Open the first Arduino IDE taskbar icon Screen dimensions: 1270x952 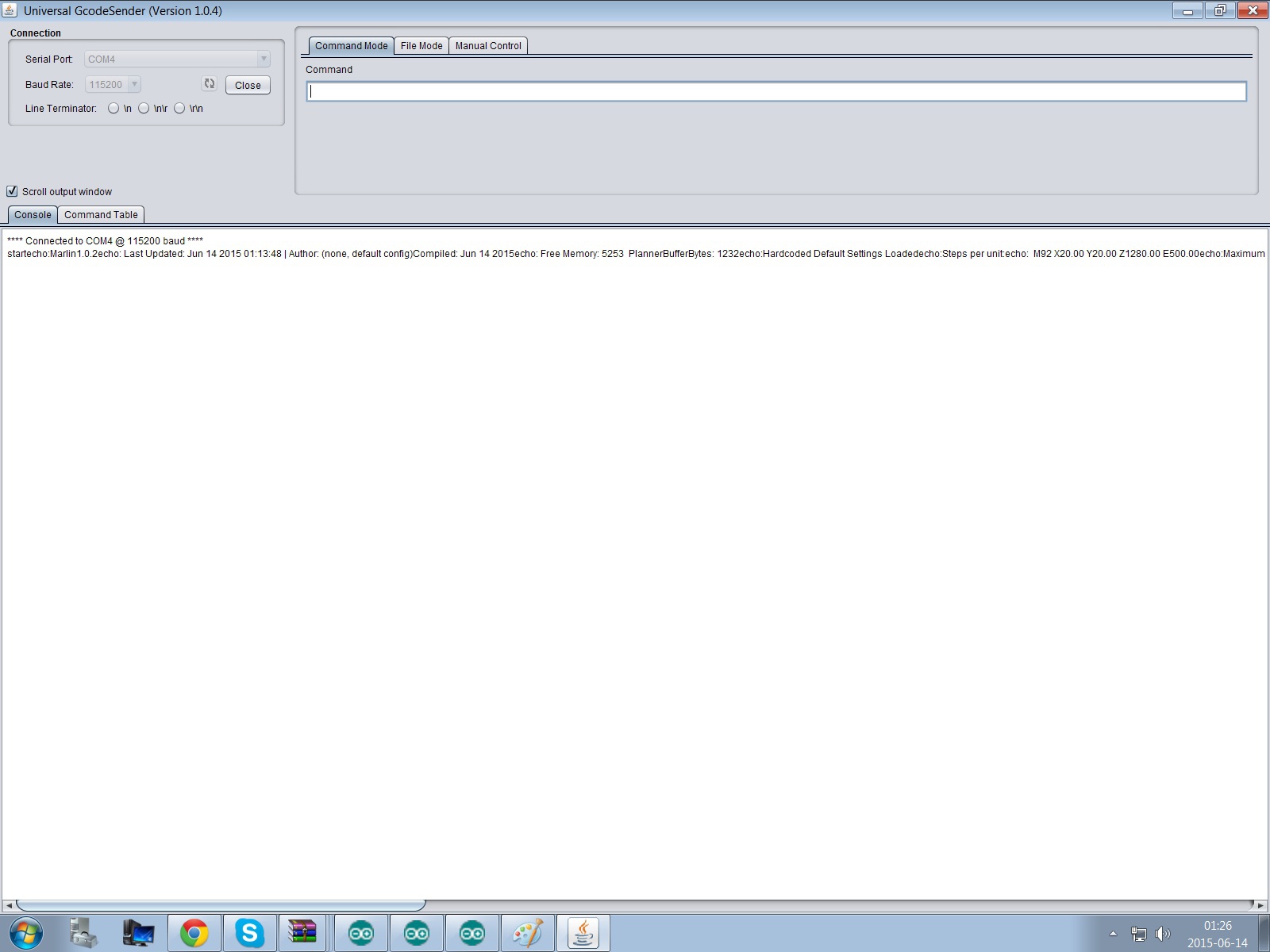coord(361,933)
